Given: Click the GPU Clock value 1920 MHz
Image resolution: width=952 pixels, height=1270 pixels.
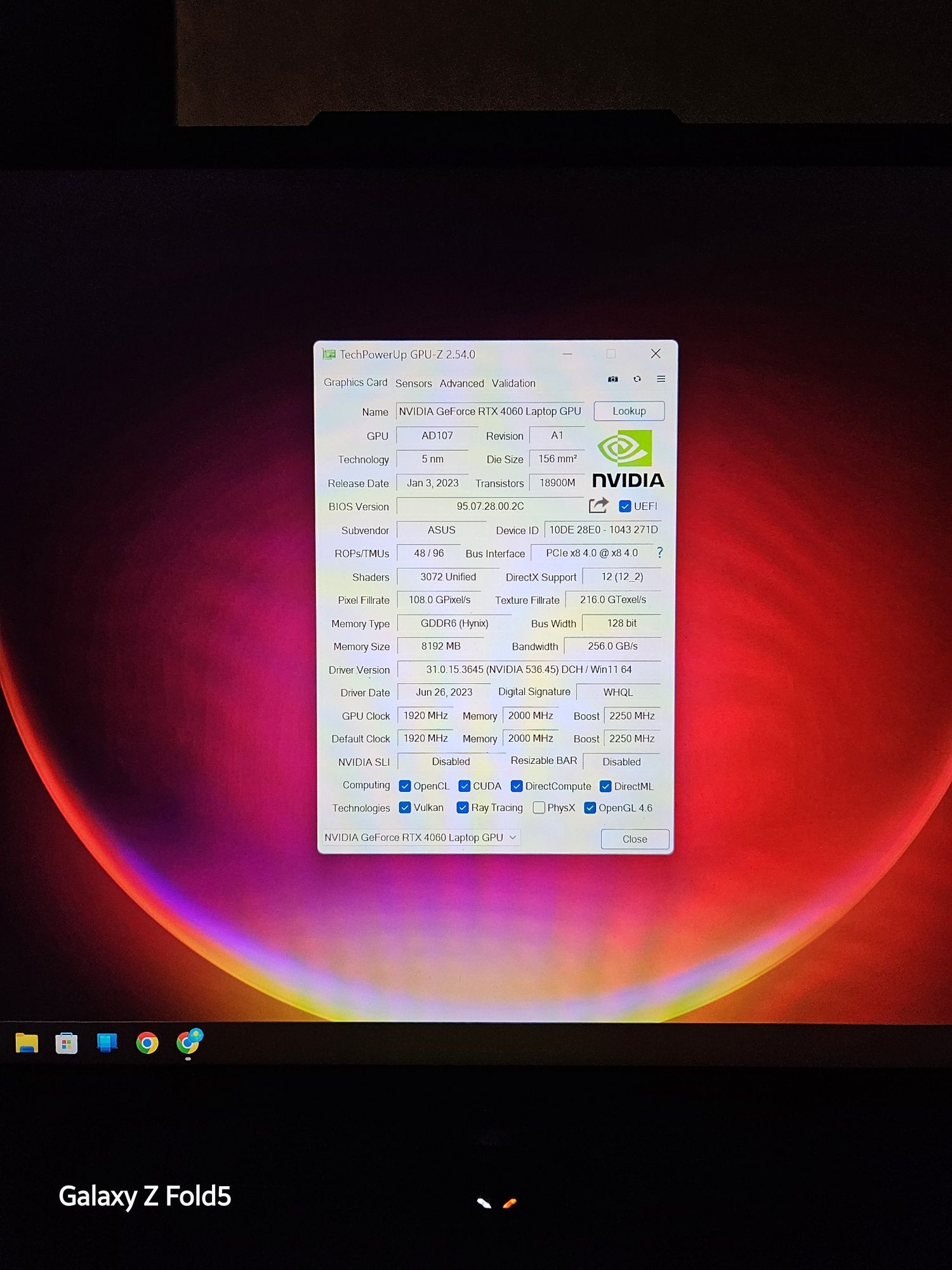Looking at the screenshot, I should coord(426,716).
